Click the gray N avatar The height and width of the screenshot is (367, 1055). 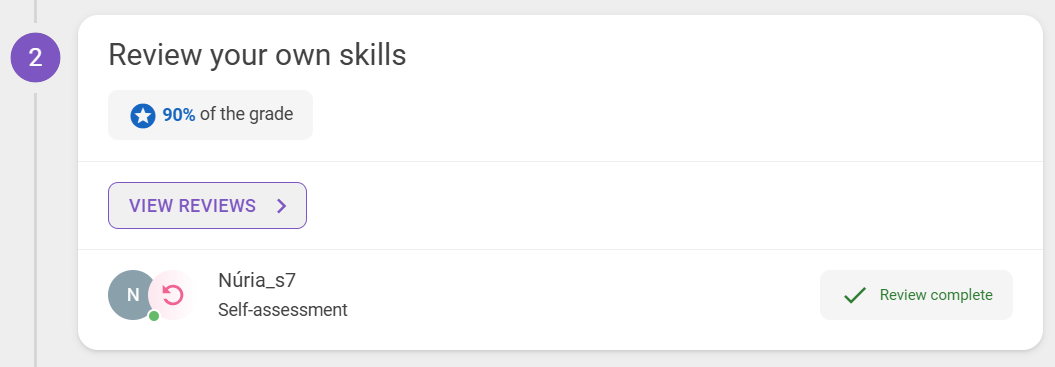click(133, 295)
